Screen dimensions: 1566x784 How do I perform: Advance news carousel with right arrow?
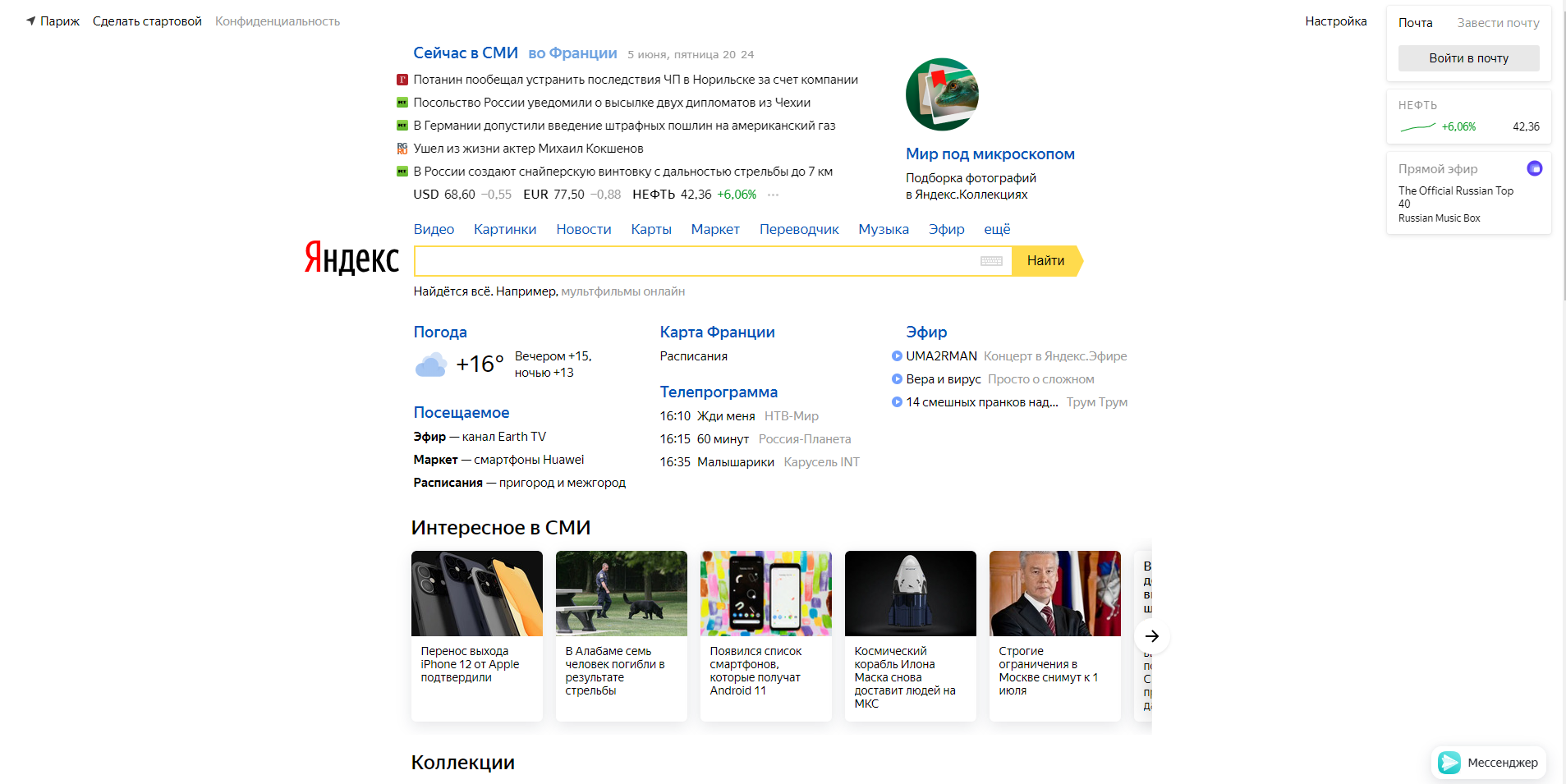1152,636
